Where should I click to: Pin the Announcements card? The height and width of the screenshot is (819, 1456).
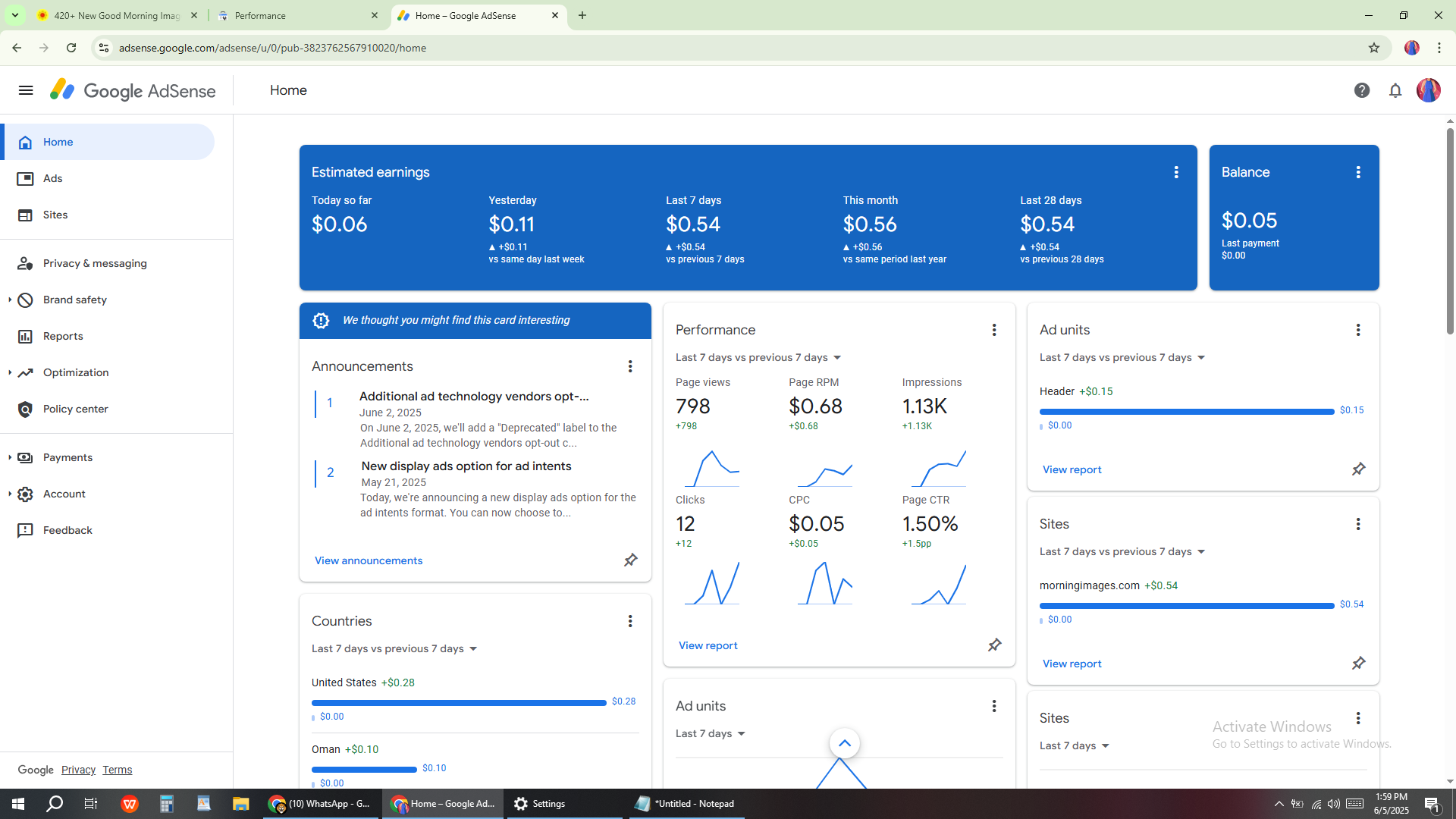(631, 560)
